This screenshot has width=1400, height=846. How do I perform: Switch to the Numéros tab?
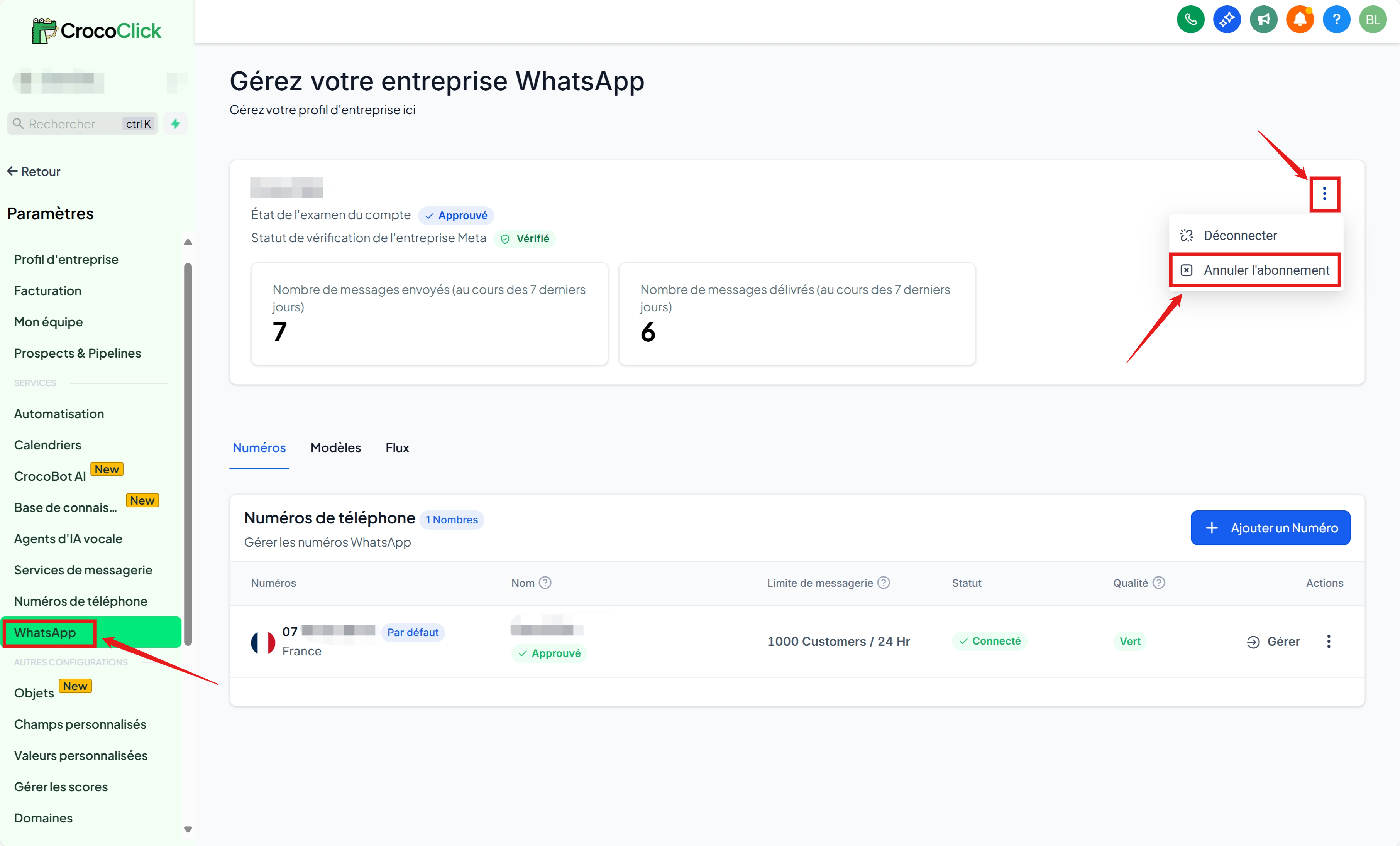click(259, 448)
